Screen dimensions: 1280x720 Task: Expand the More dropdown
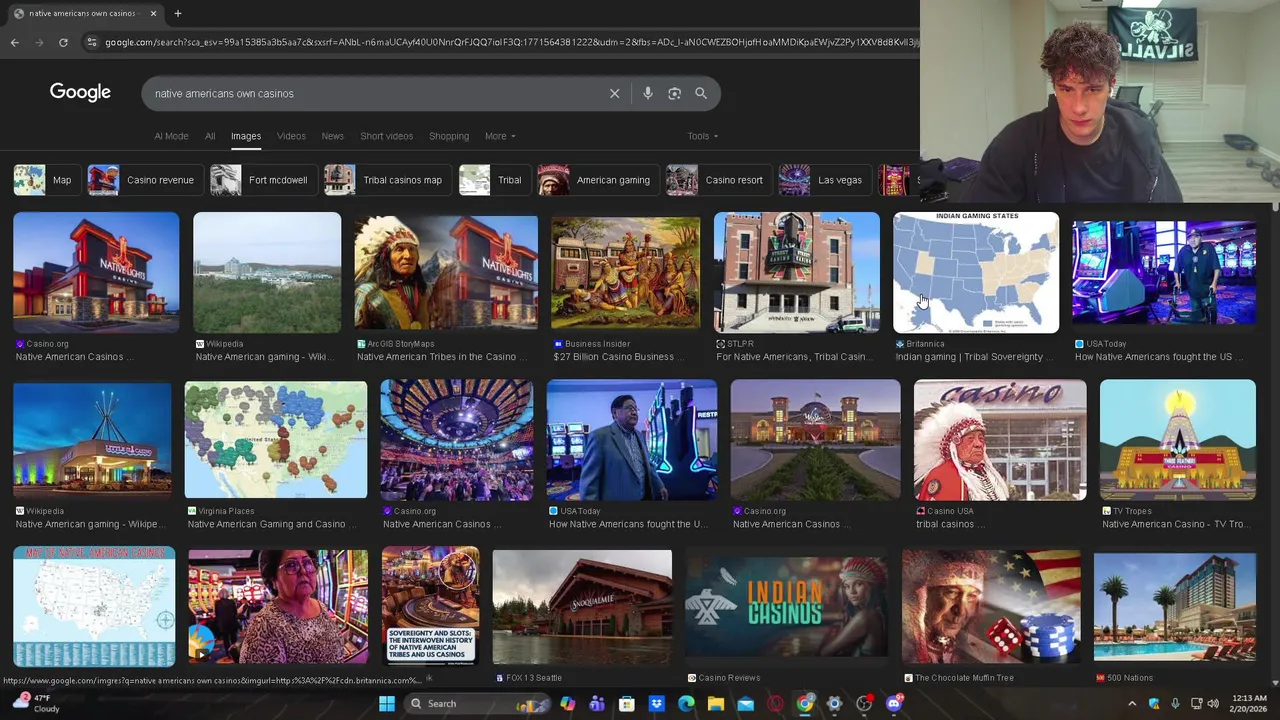(x=500, y=136)
